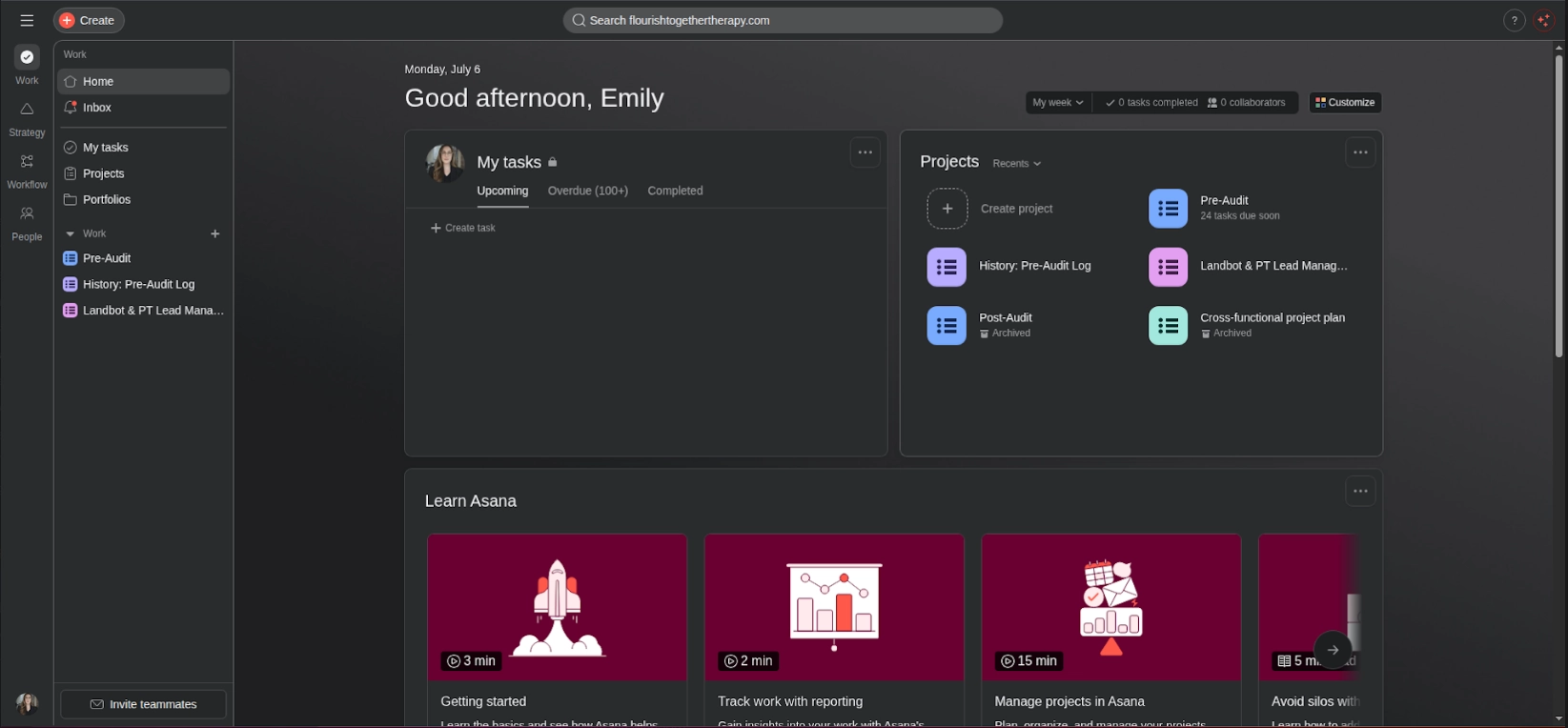Click the search input field
The height and width of the screenshot is (728, 1568).
783,20
